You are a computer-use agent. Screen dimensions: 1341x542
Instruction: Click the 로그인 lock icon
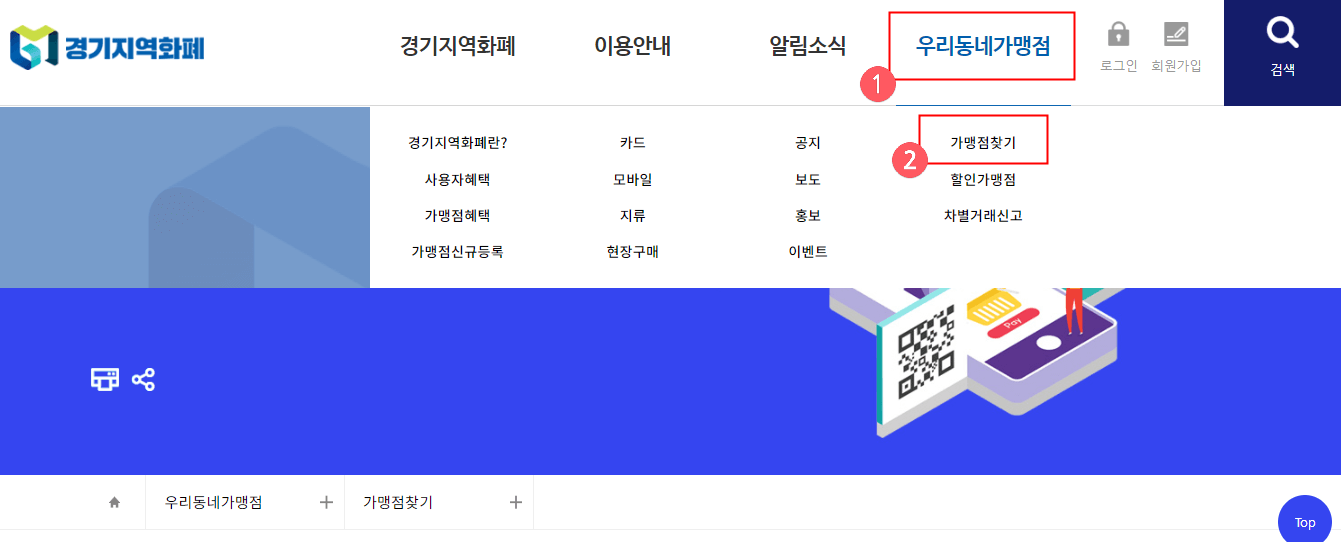[1118, 35]
